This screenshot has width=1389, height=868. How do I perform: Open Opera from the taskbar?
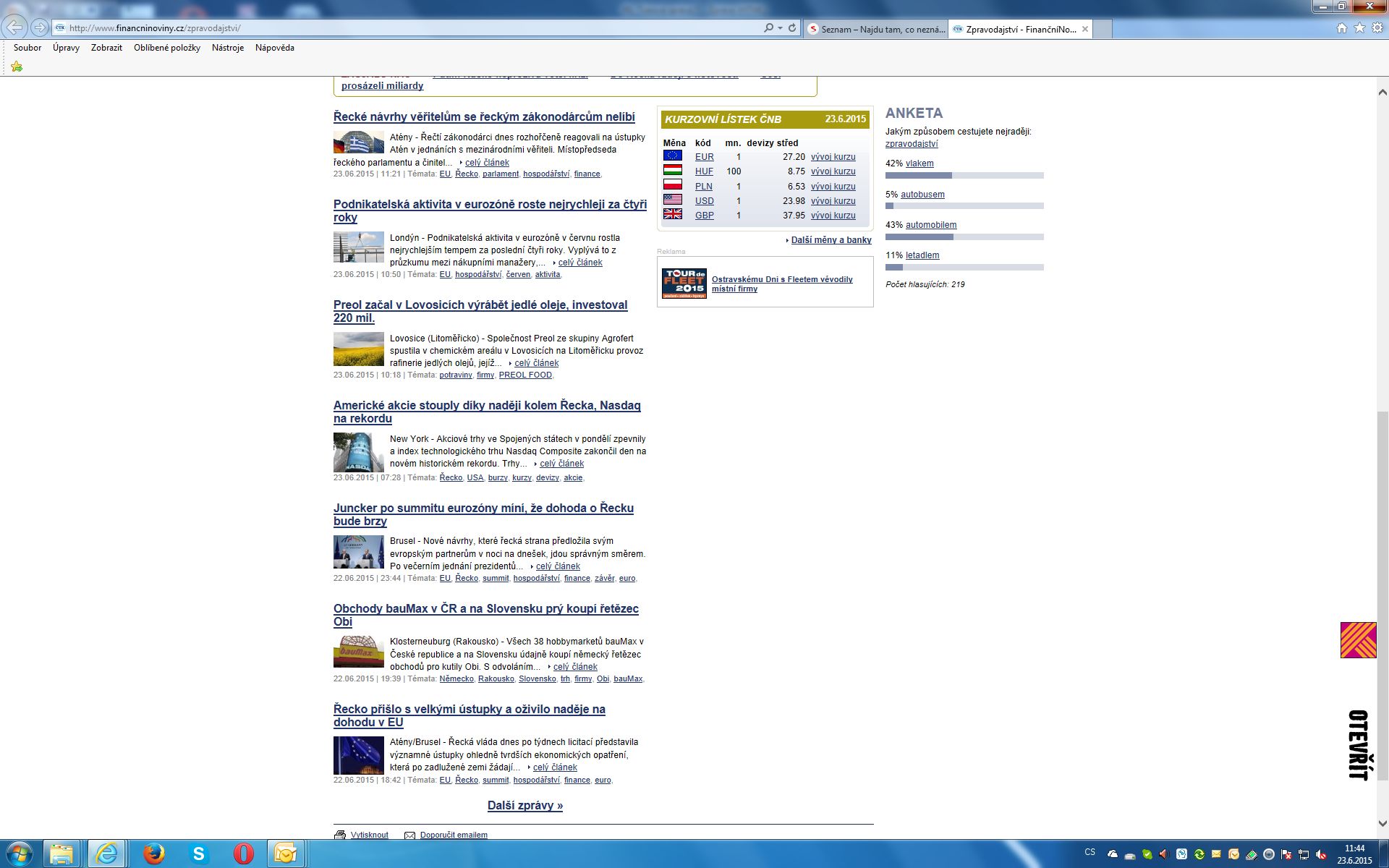point(242,854)
